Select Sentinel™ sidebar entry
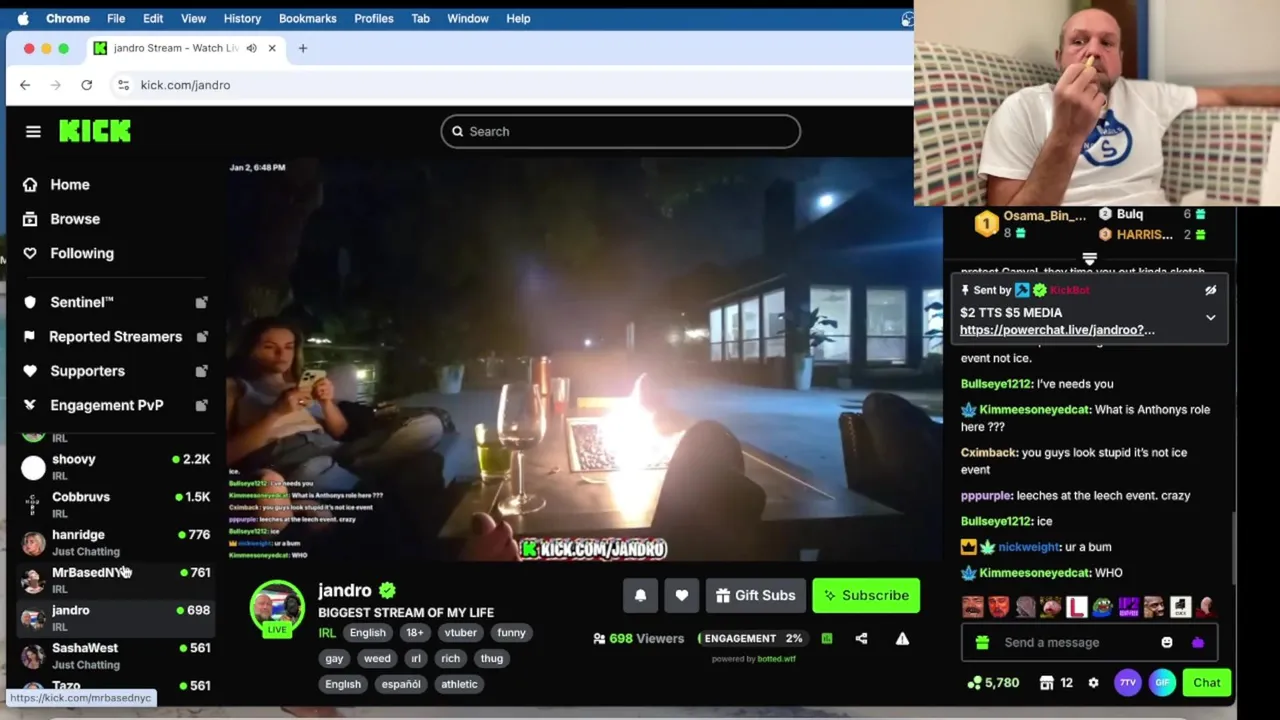 click(x=81, y=302)
